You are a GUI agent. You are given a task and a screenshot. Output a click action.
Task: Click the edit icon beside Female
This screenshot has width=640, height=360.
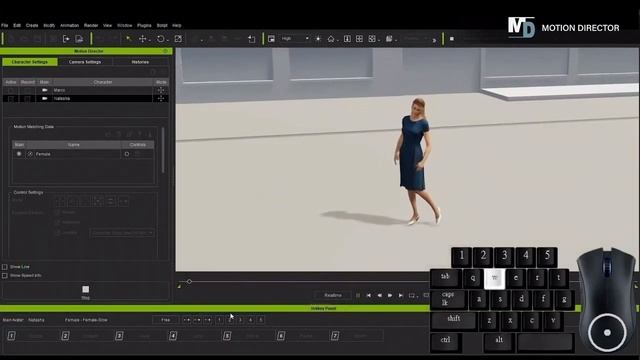coord(30,154)
